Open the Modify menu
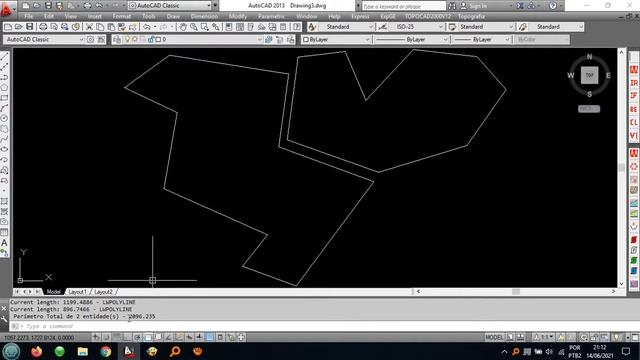Screen dimensions: 640x360 [238, 16]
